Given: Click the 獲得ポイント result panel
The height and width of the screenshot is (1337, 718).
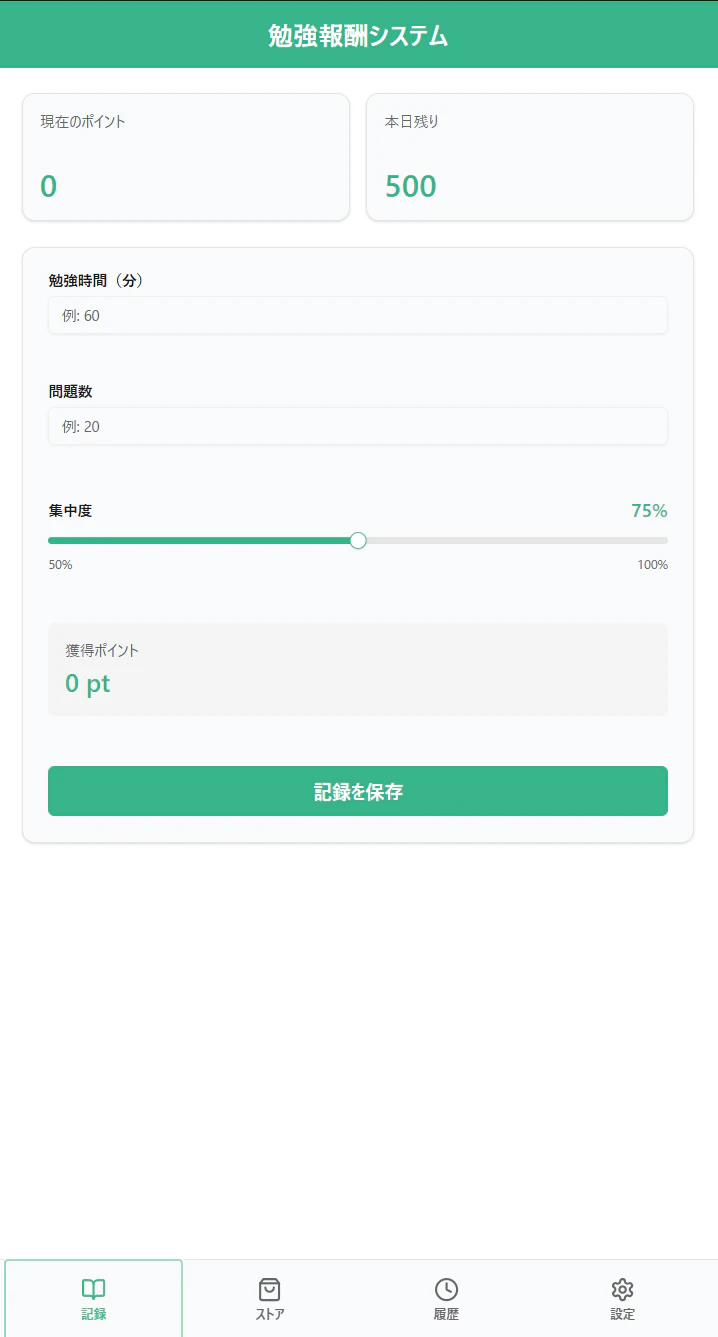Looking at the screenshot, I should click(357, 669).
